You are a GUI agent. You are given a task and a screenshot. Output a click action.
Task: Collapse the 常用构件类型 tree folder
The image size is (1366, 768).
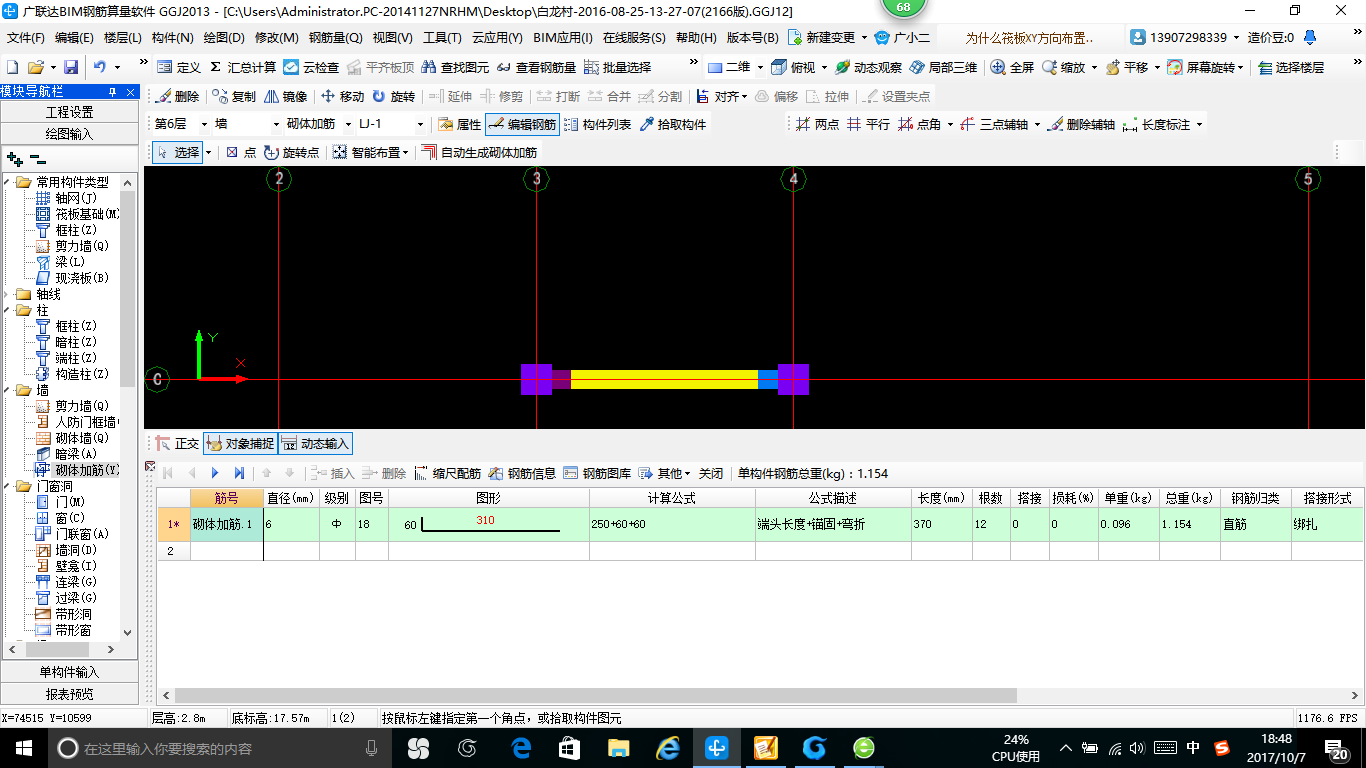pyautogui.click(x=8, y=182)
